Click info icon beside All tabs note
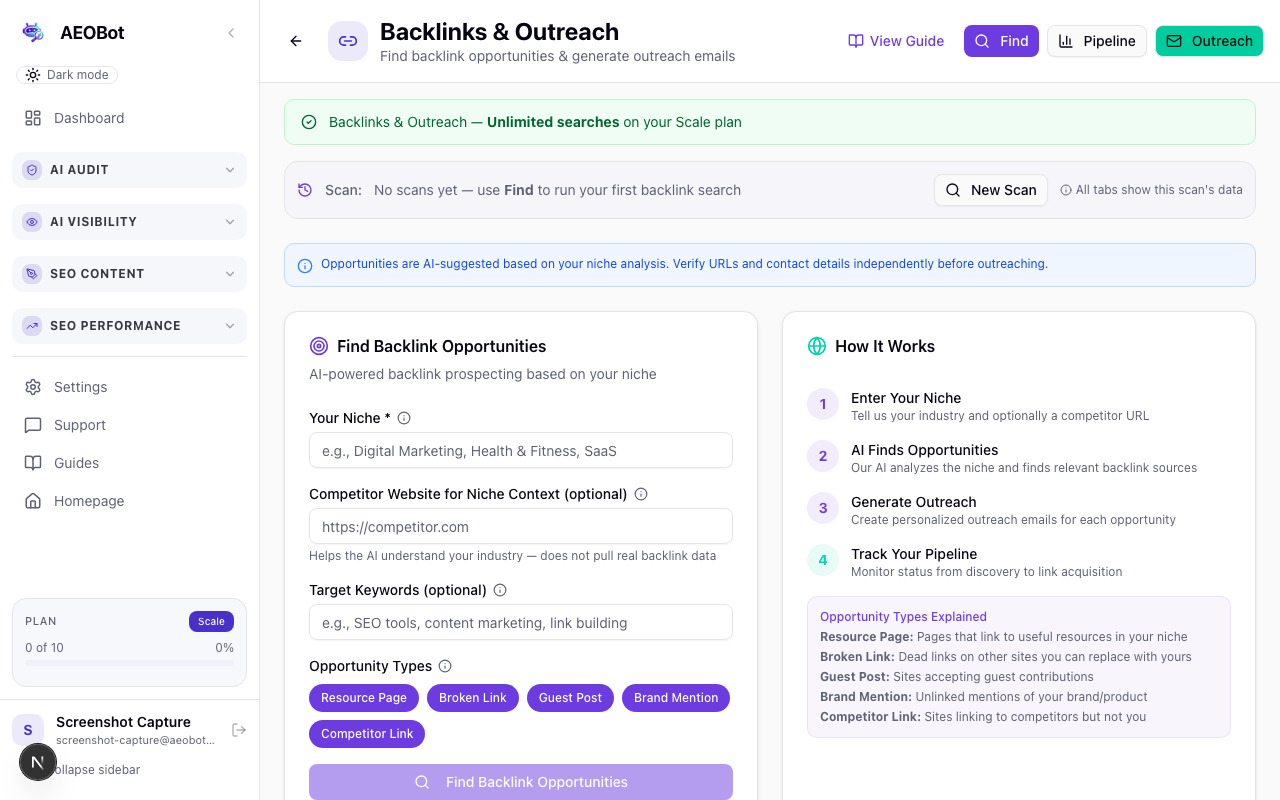1280x800 pixels. click(1066, 190)
